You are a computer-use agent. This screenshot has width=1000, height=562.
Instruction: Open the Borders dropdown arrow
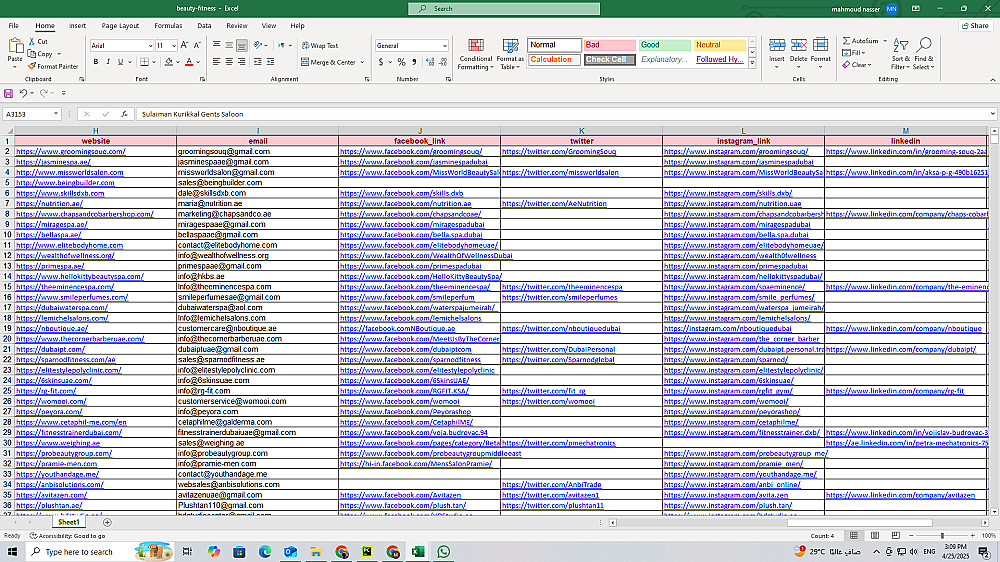[154, 63]
